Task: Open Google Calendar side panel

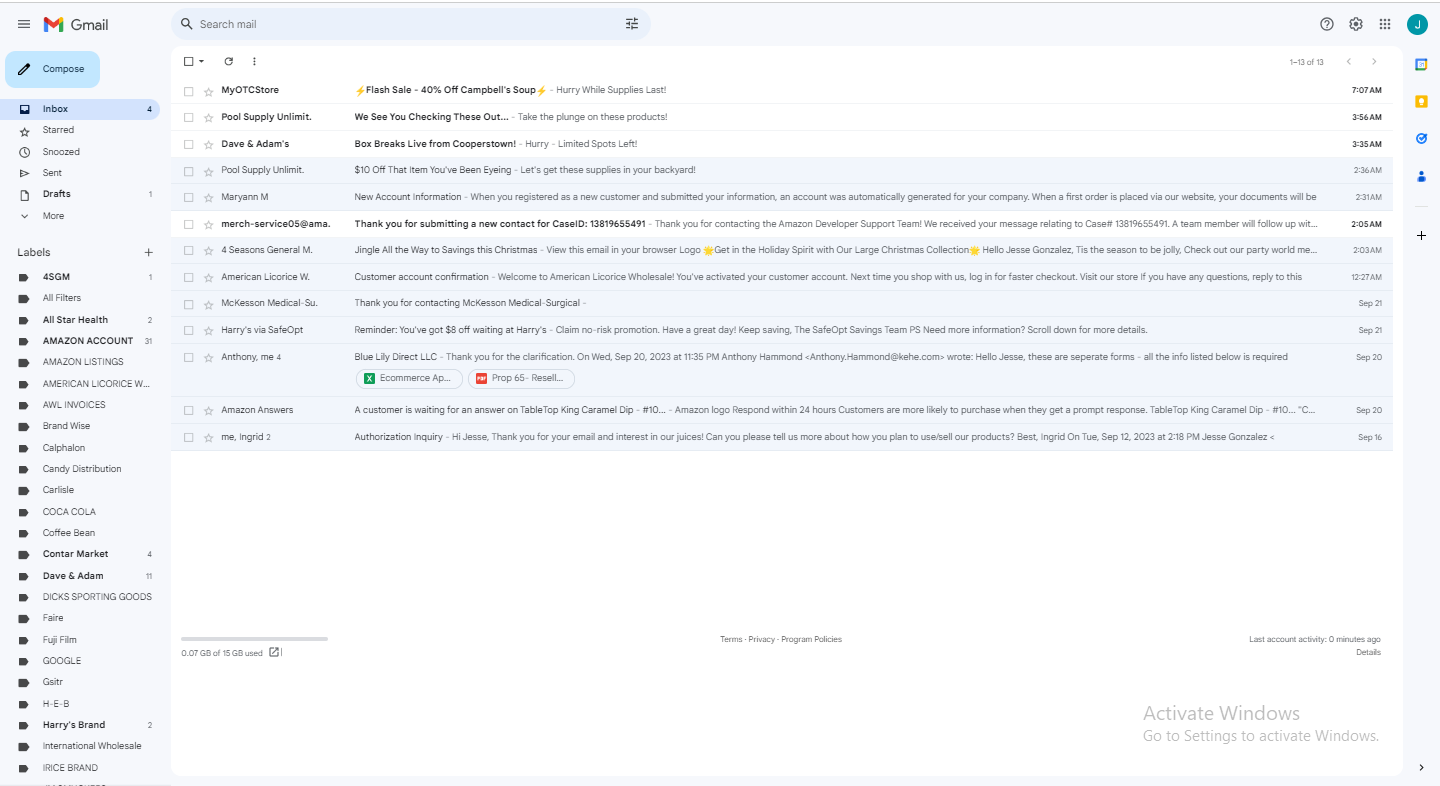Action: (1421, 64)
